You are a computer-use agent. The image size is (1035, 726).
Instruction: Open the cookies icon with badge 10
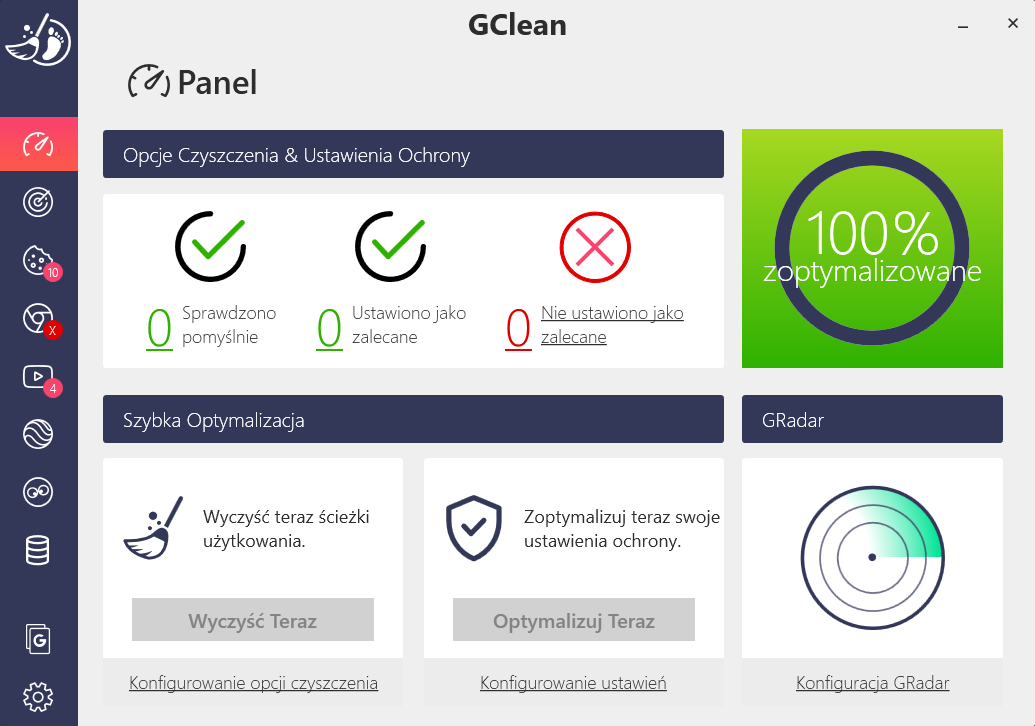(41, 262)
